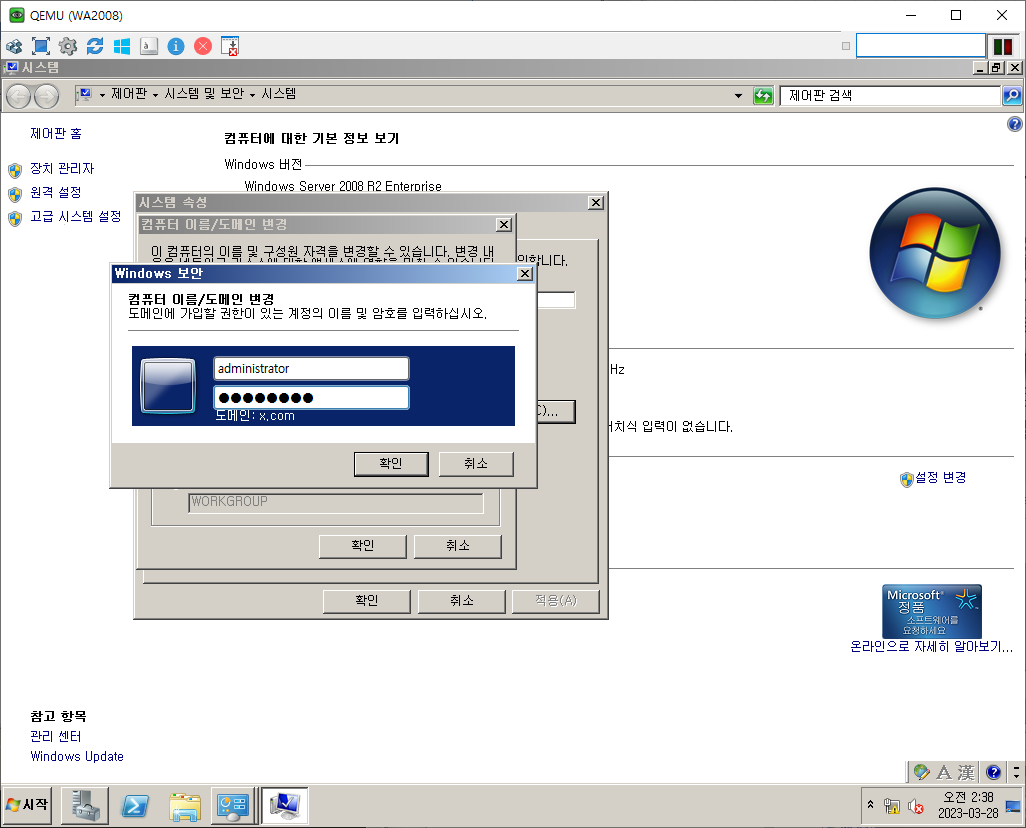The width and height of the screenshot is (1026, 828).
Task: Click 확인 in System Properties dialog
Action: pyautogui.click(x=366, y=601)
